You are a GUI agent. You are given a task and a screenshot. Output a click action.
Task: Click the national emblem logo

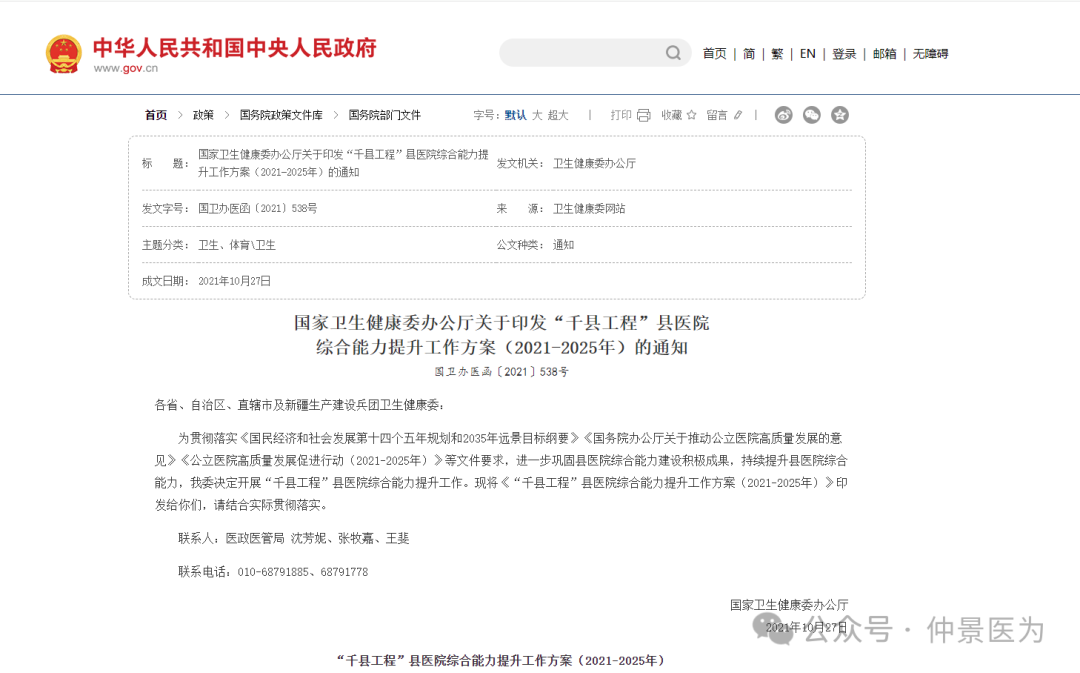coord(64,54)
